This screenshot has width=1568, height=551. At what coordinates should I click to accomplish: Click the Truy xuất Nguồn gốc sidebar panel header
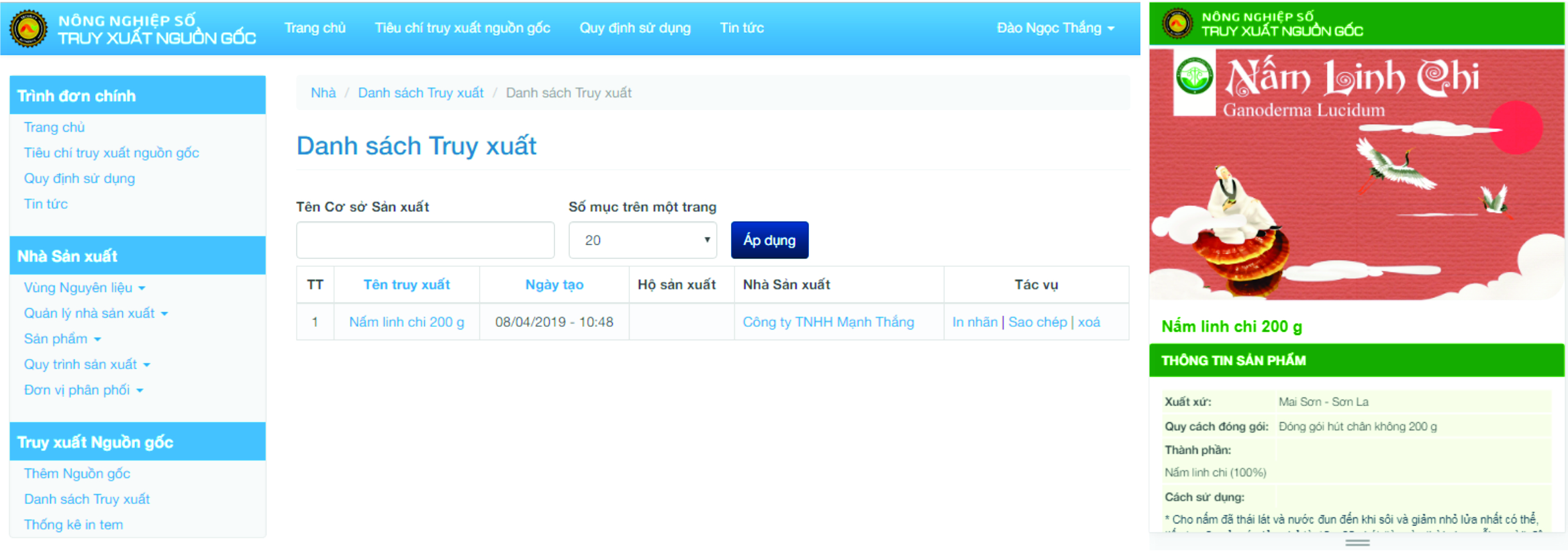138,442
